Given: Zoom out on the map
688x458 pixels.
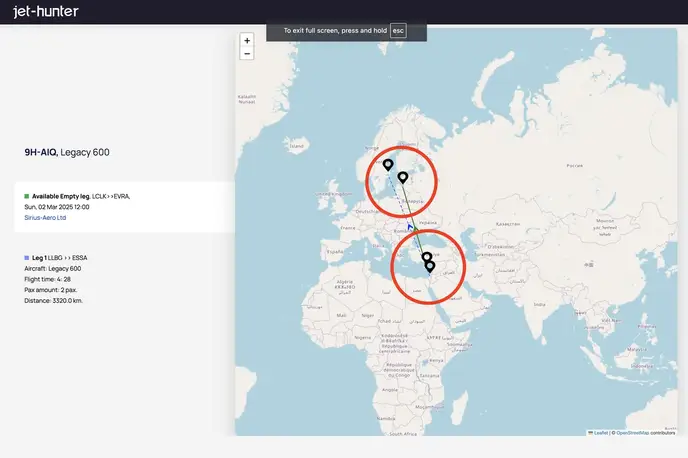Looking at the screenshot, I should coord(247,54).
